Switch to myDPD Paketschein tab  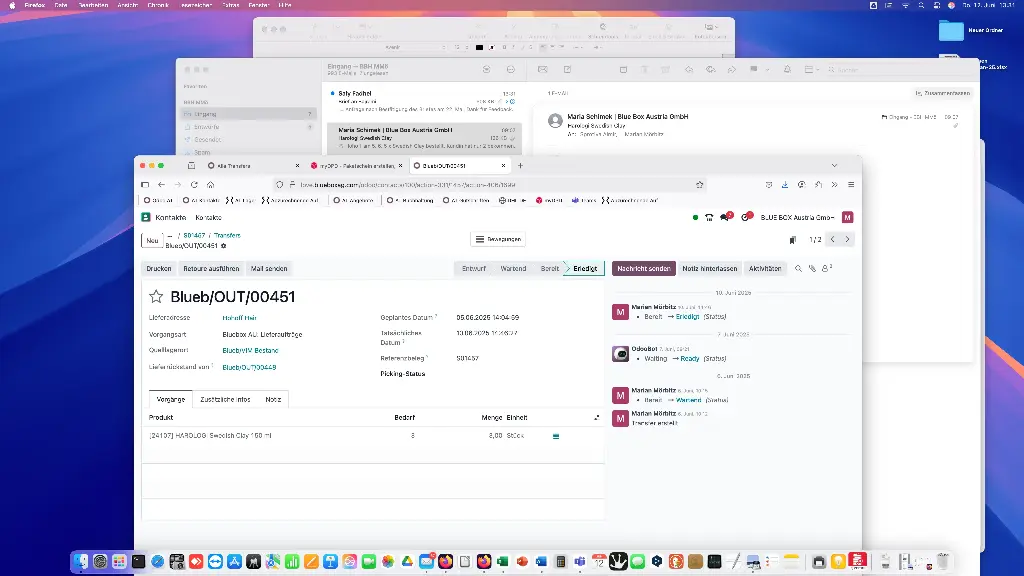click(356, 166)
